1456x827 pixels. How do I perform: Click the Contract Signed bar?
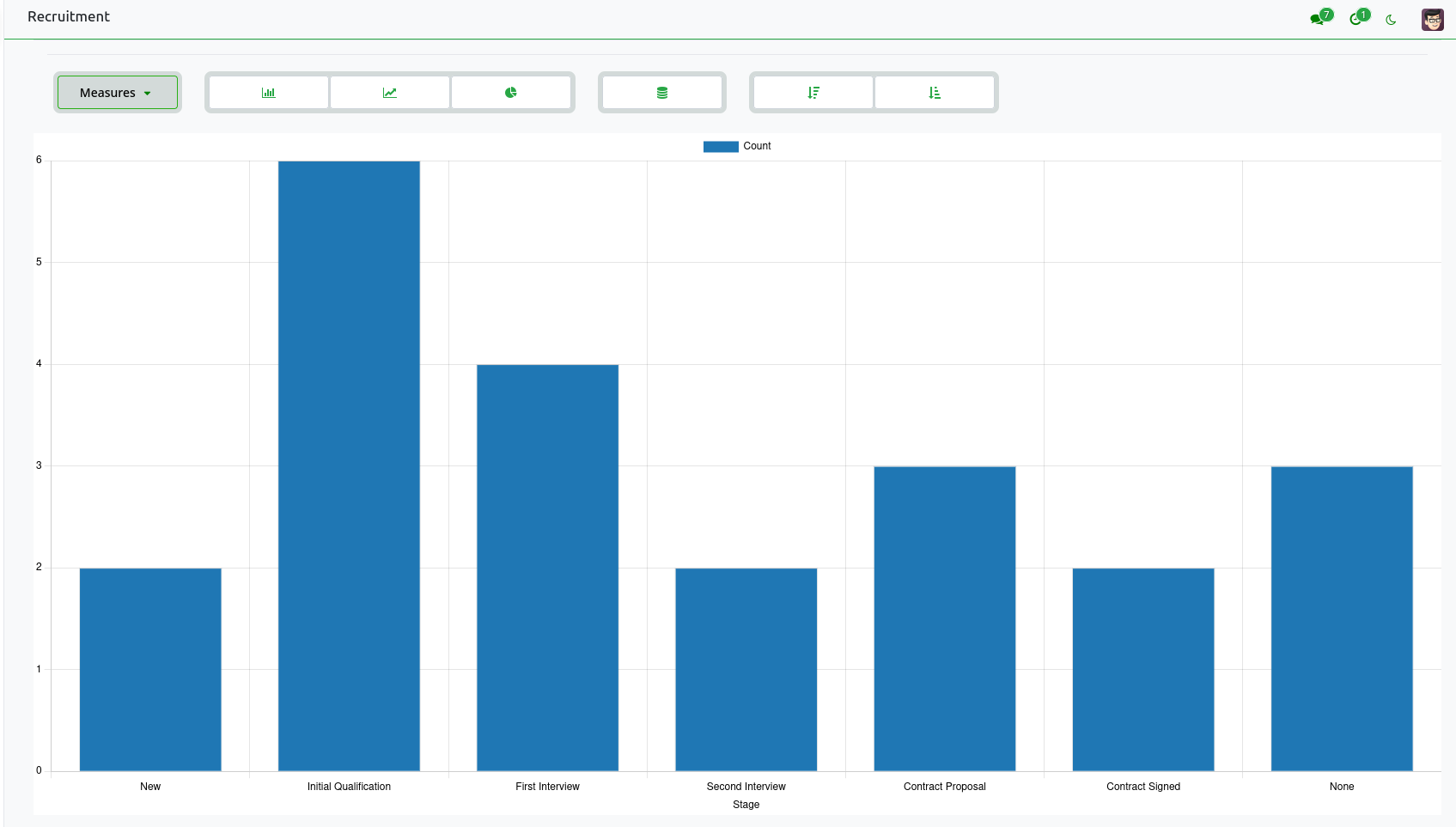[1143, 669]
